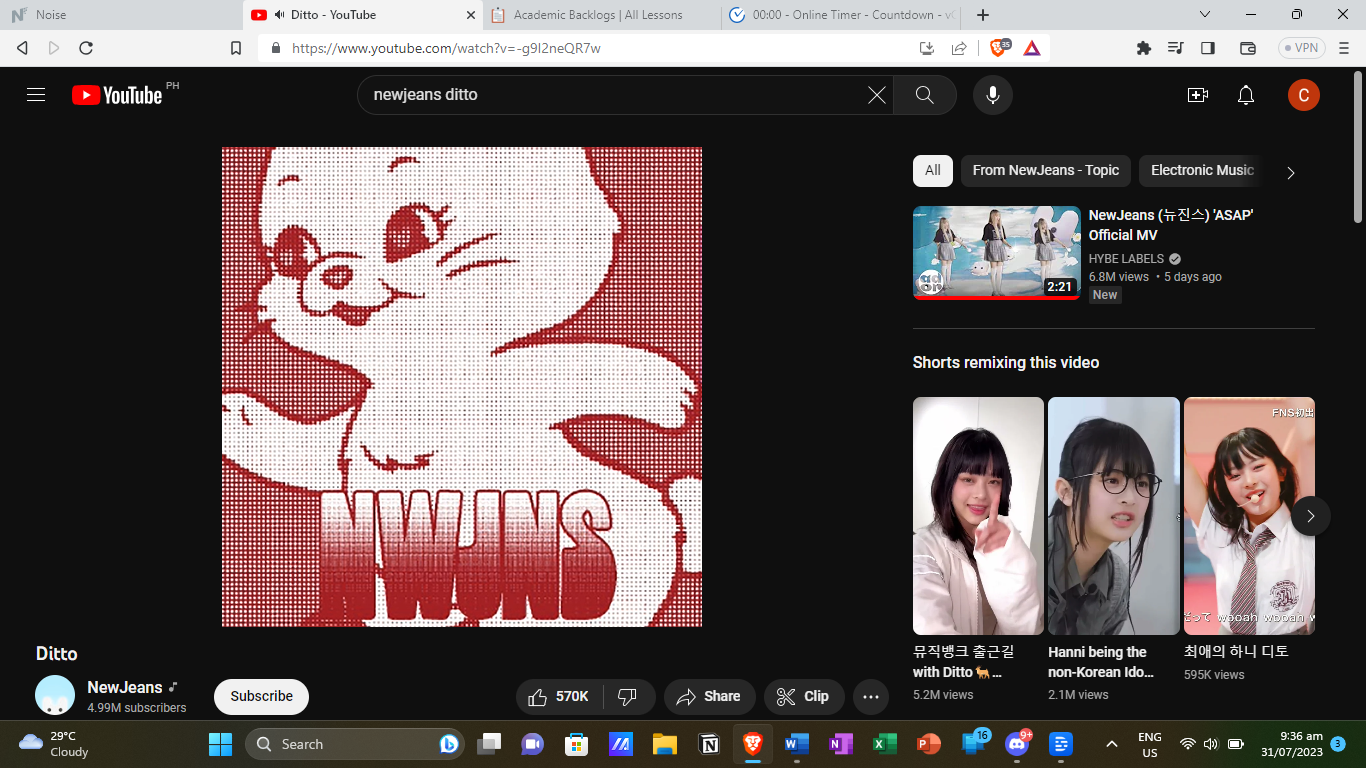Viewport: 1366px width, 768px height.
Task: Like the Ditto video
Action: 559,697
